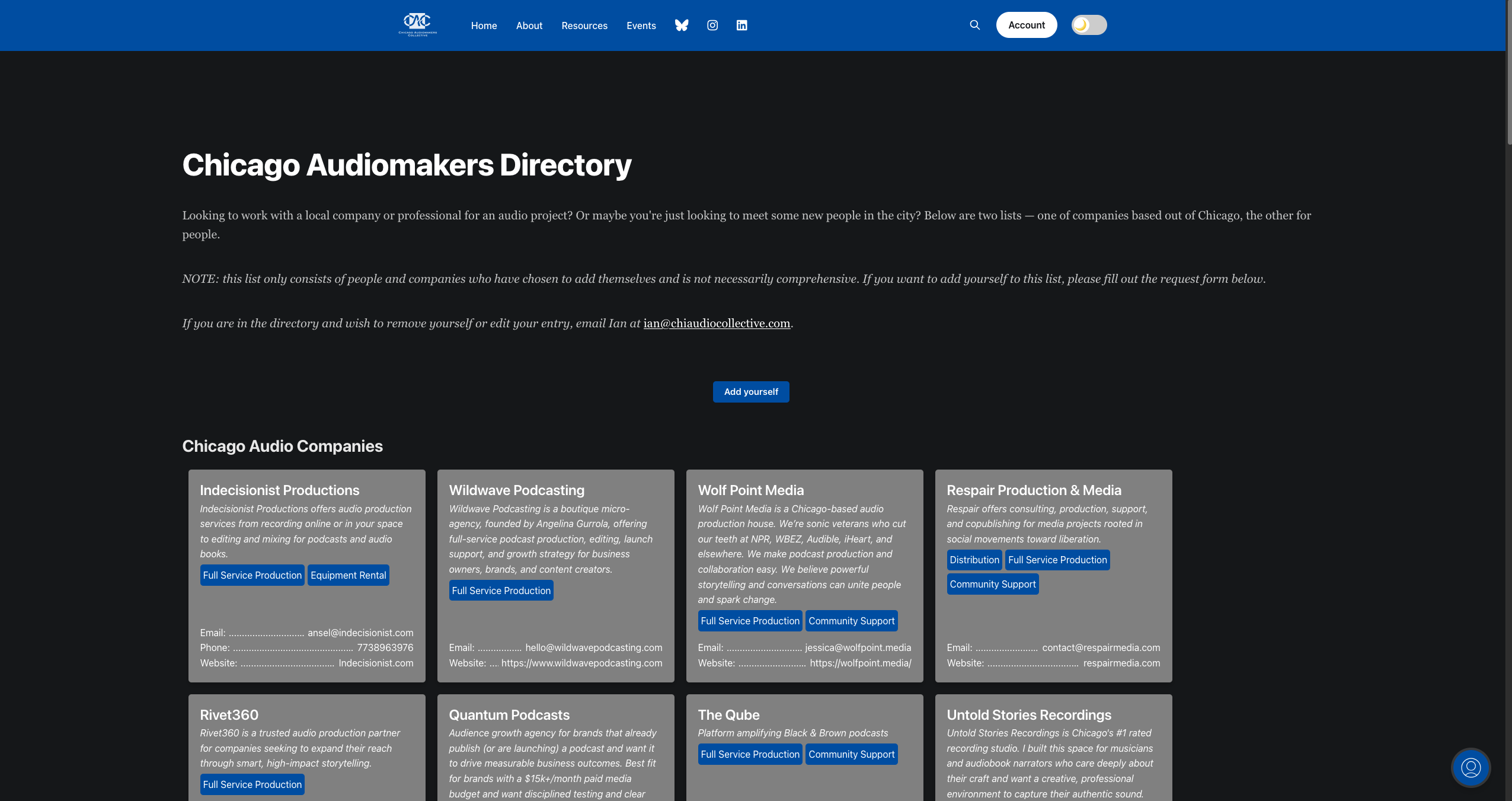Screen dimensions: 1512x801
Task: Click the Add yourself button
Action: pos(751,392)
